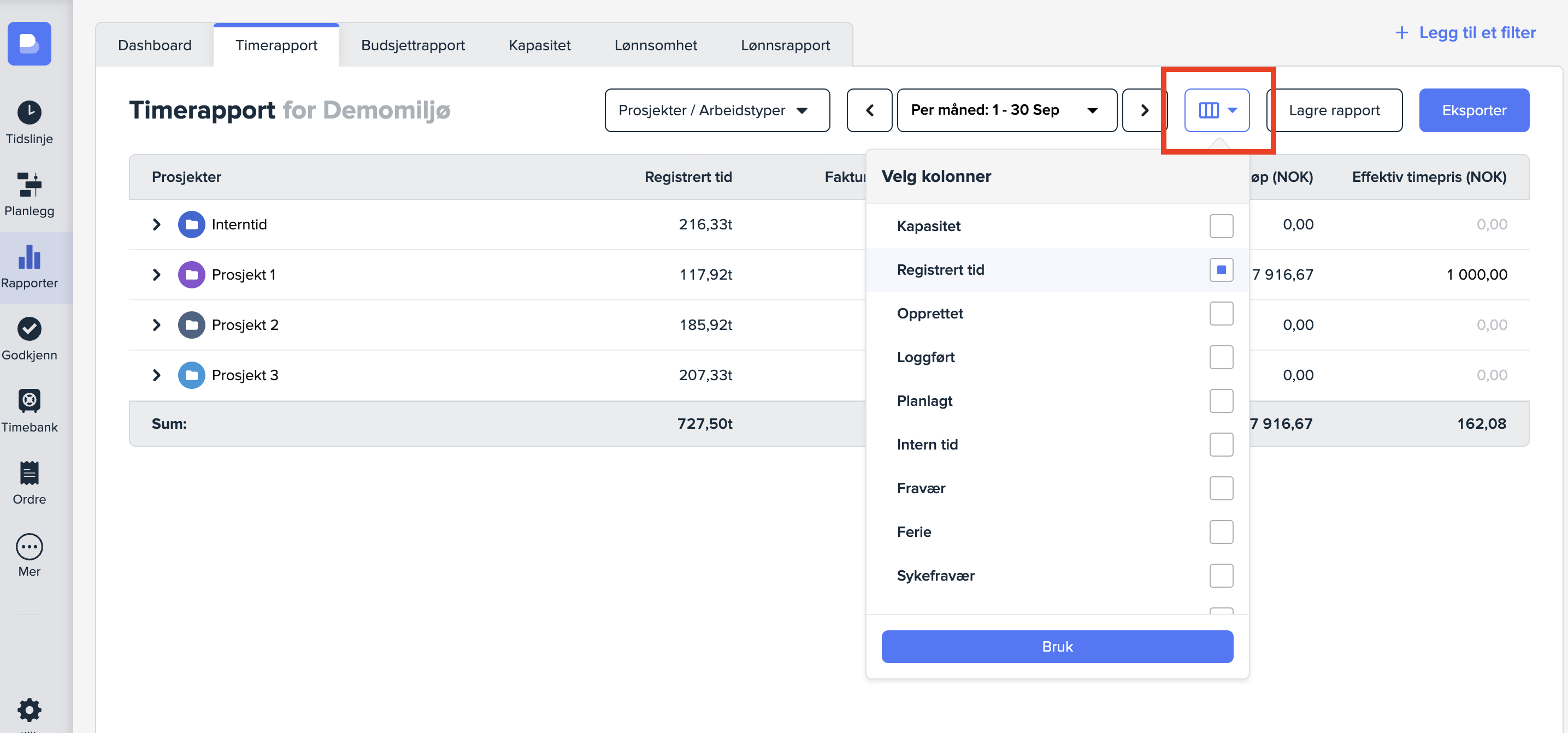The width and height of the screenshot is (1568, 733).
Task: Click the Mer more-options icon
Action: coord(29,546)
